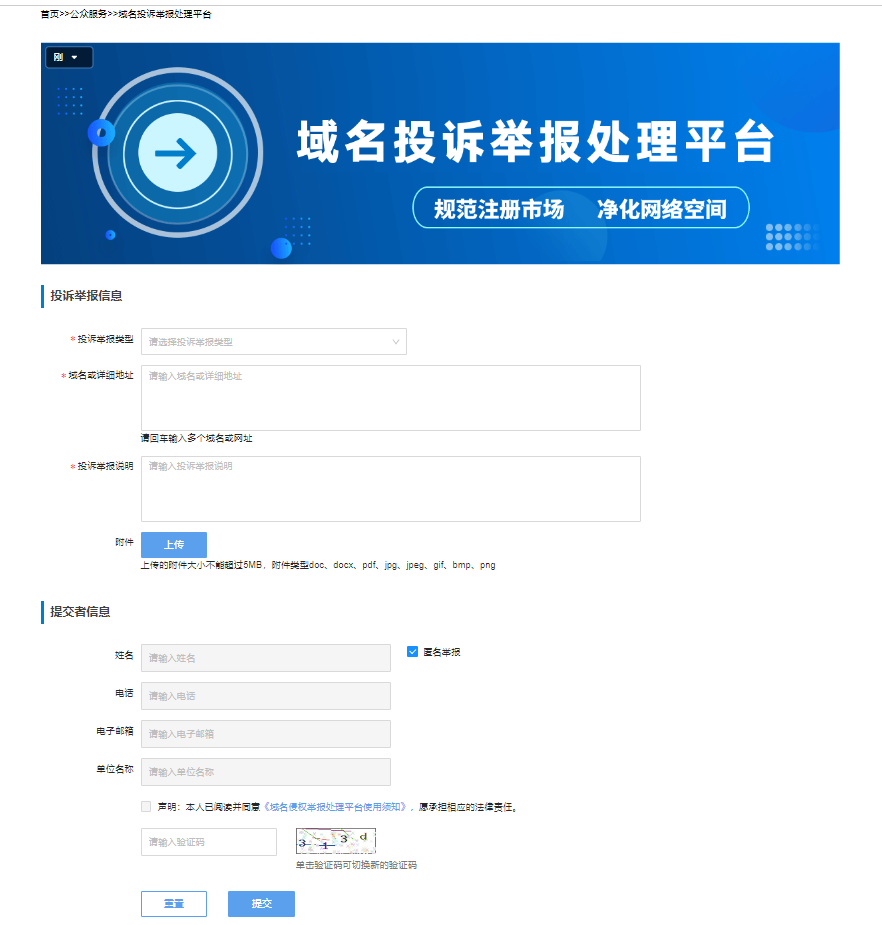Click the 电话 input field
Image resolution: width=882 pixels, height=925 pixels.
[265, 696]
